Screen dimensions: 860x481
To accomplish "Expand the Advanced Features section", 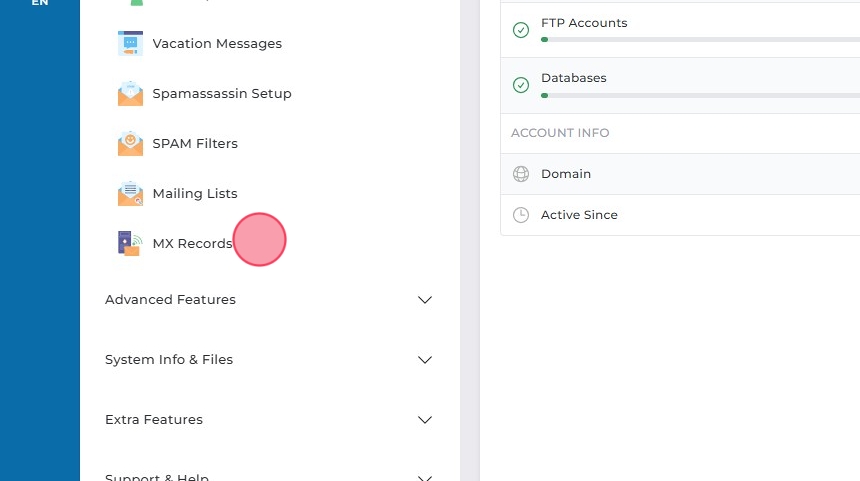I will (425, 300).
